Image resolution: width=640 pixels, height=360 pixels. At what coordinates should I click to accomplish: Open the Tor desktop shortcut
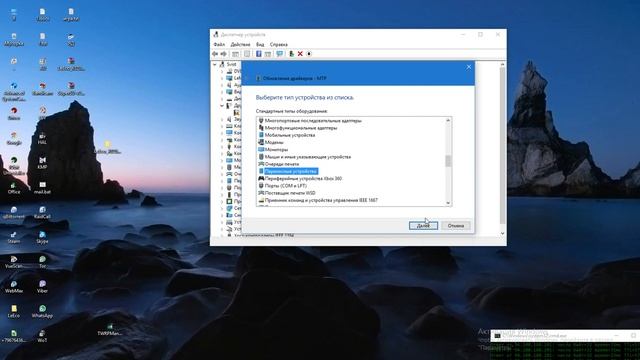pyautogui.click(x=42, y=262)
